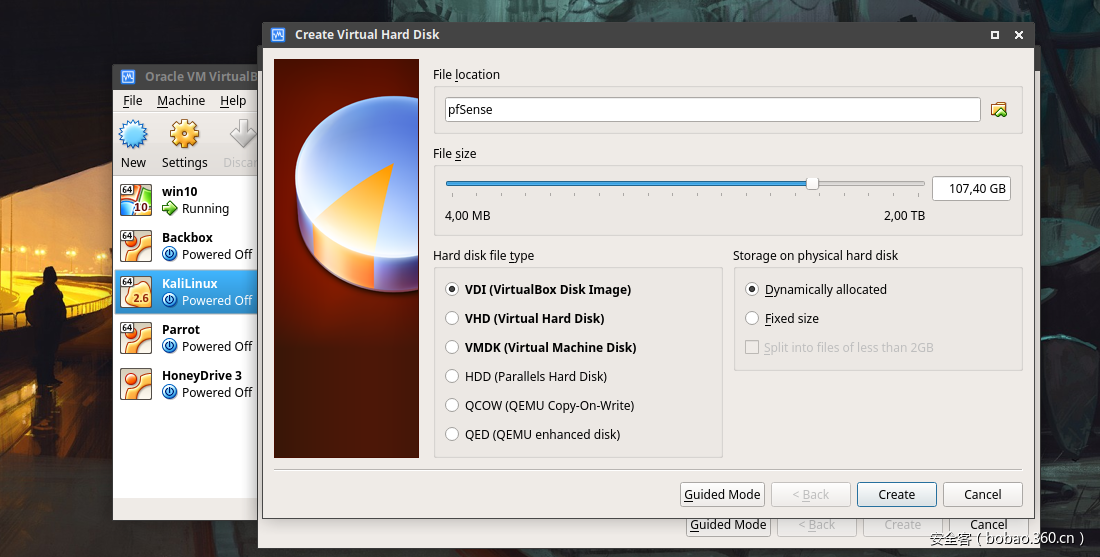The height and width of the screenshot is (557, 1100).
Task: Click the KaliLinux VM icon
Action: tap(136, 292)
